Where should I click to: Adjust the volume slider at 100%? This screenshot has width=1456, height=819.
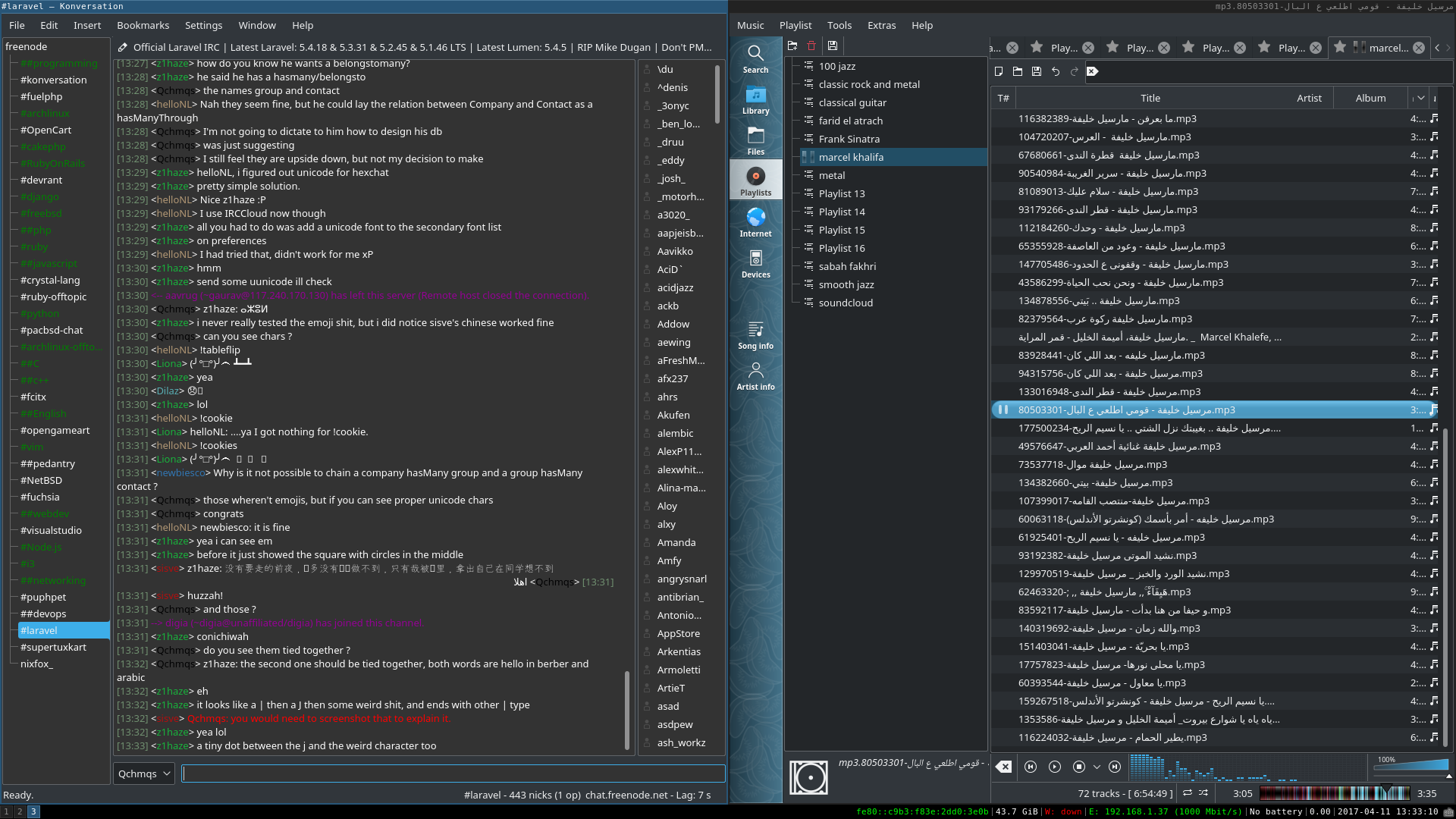click(x=1411, y=765)
